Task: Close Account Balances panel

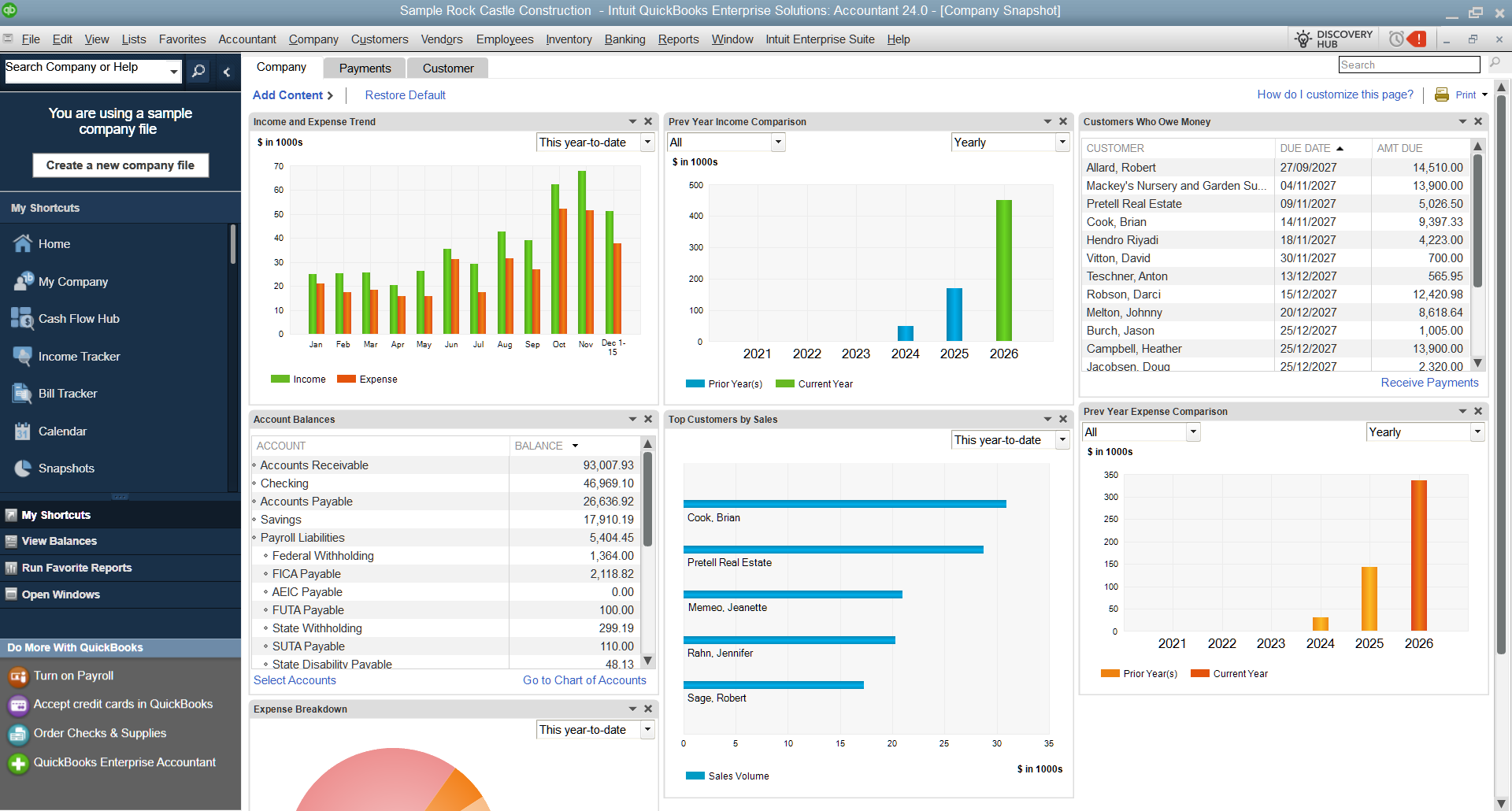Action: (648, 419)
